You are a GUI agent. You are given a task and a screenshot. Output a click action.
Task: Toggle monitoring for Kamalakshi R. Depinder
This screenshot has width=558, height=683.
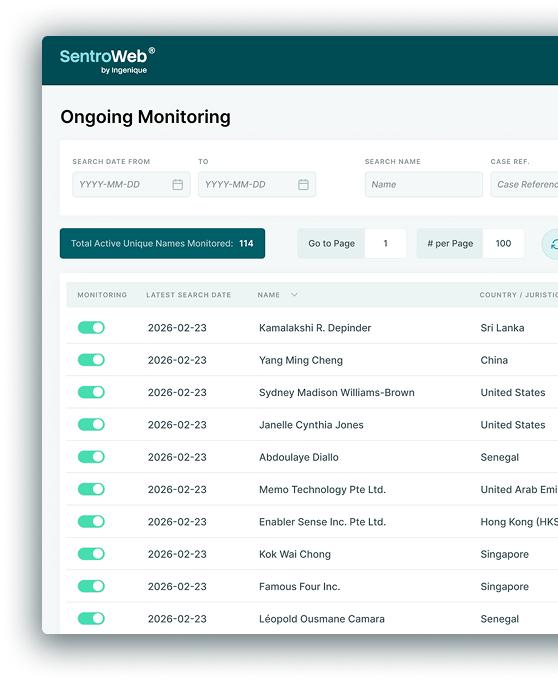[91, 328]
